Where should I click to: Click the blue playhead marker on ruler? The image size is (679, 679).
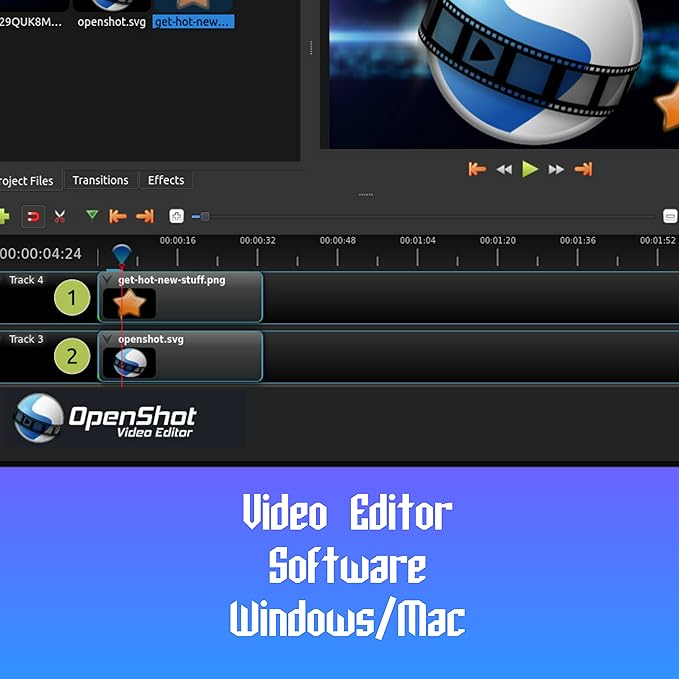click(x=122, y=253)
